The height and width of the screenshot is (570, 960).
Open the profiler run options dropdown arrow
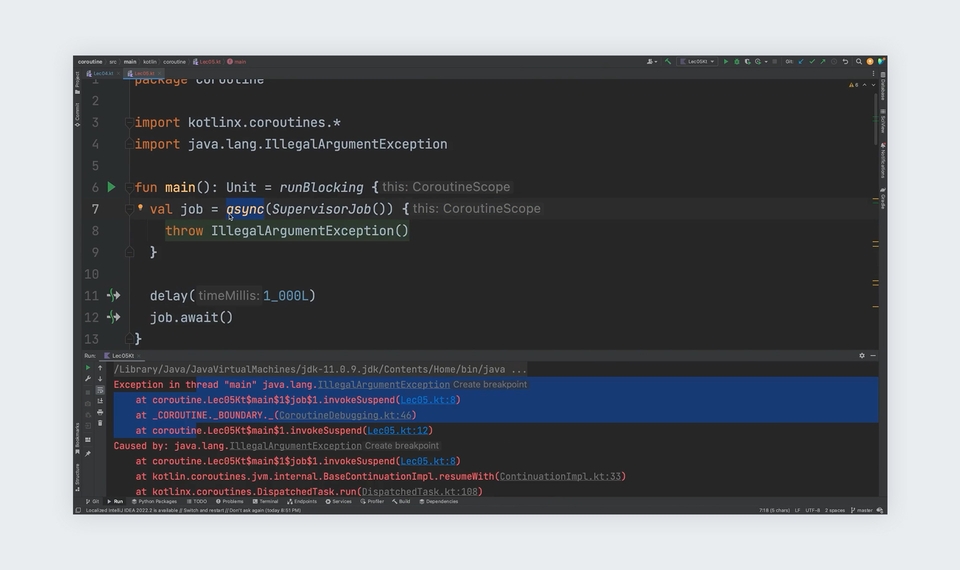[766, 62]
